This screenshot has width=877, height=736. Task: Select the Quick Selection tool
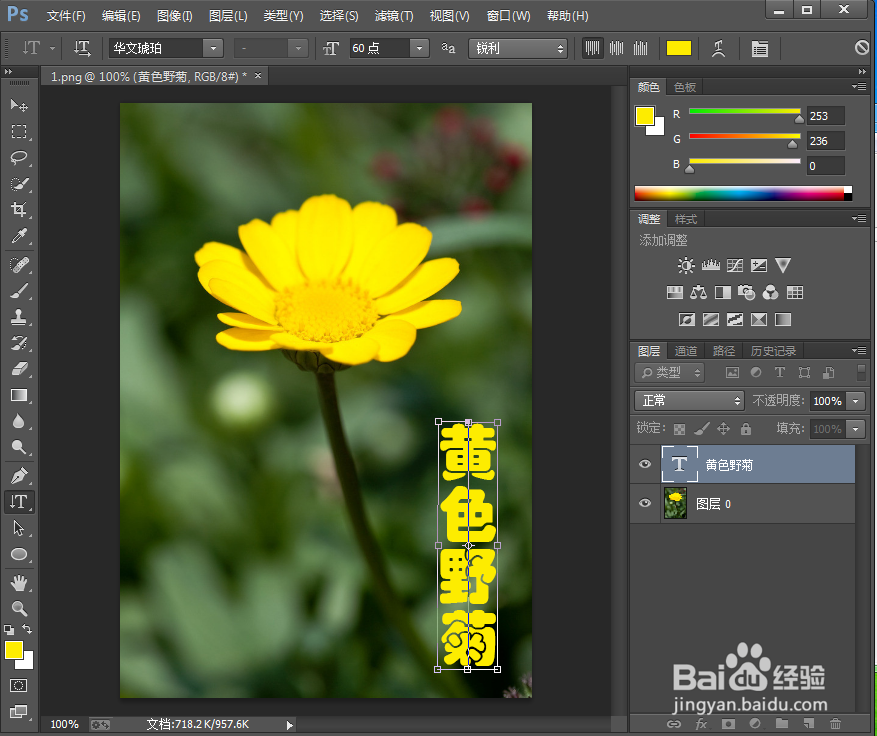18,183
